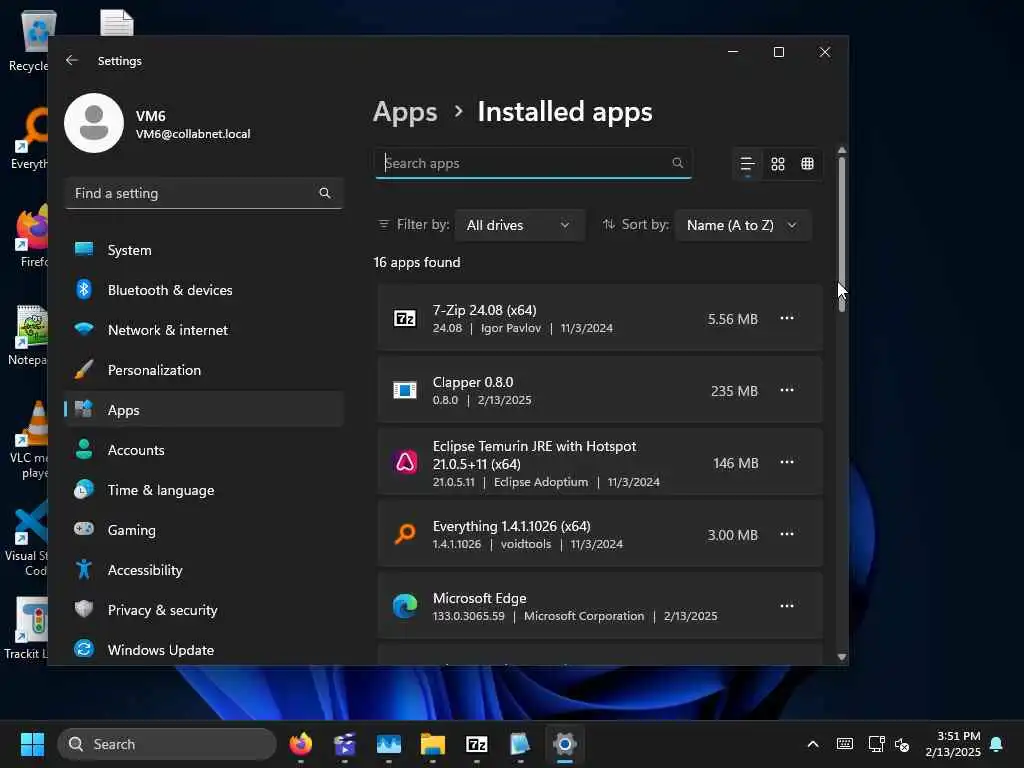The image size is (1024, 768).
Task: Open Bluetooth & devices settings
Action: coord(204,290)
